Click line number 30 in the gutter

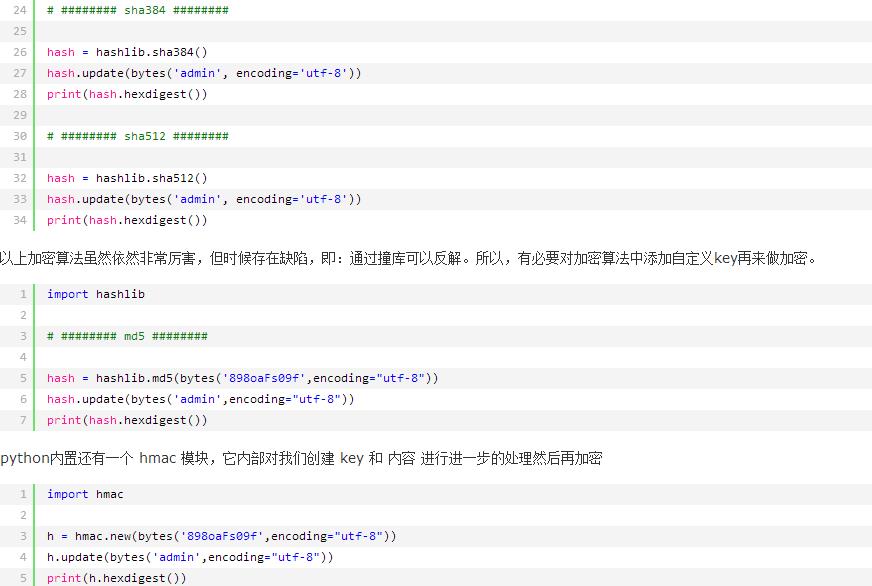19,136
